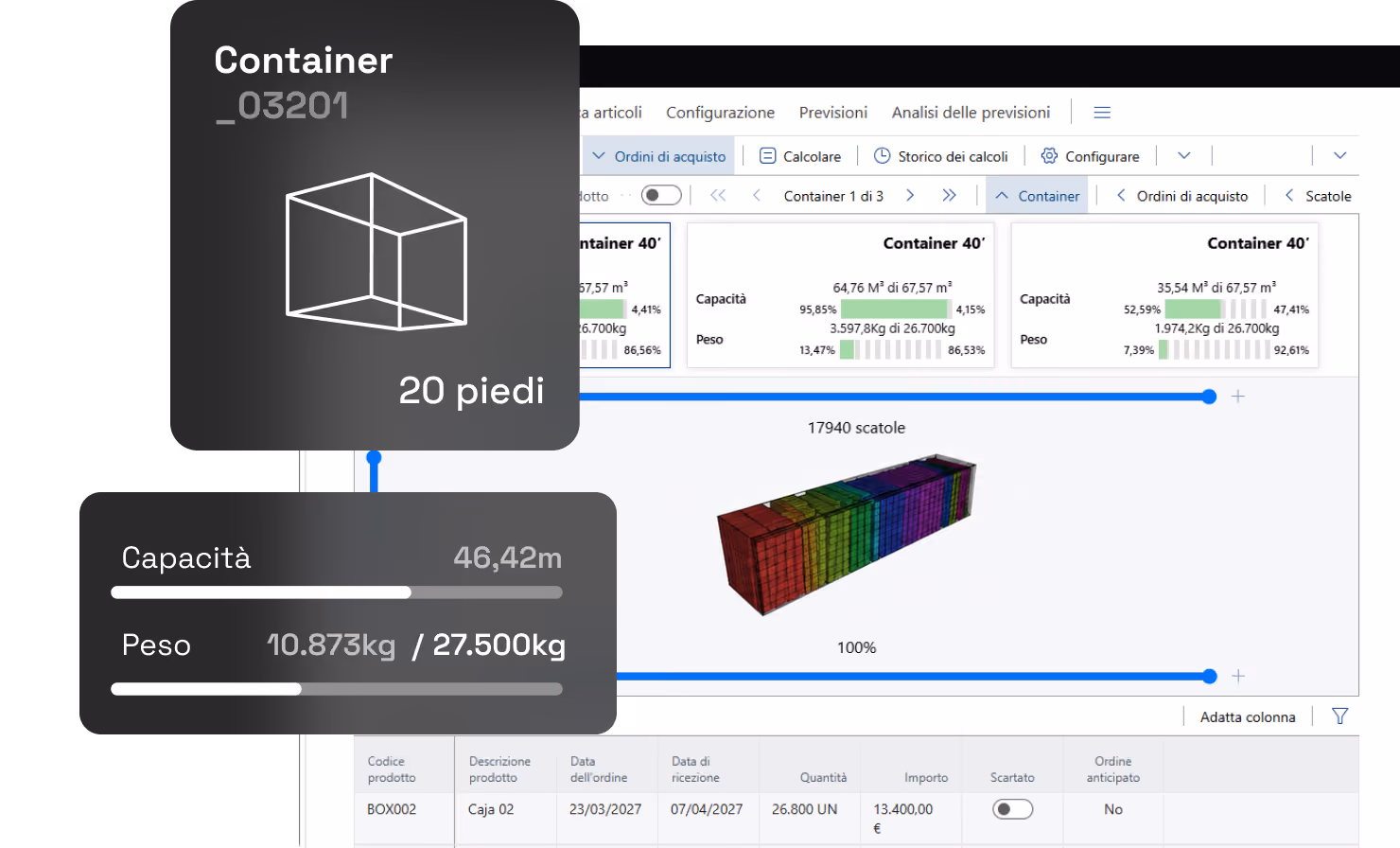Expand the Scatole panel toggle
Image resolution: width=1400 pixels, height=848 pixels.
click(1318, 196)
